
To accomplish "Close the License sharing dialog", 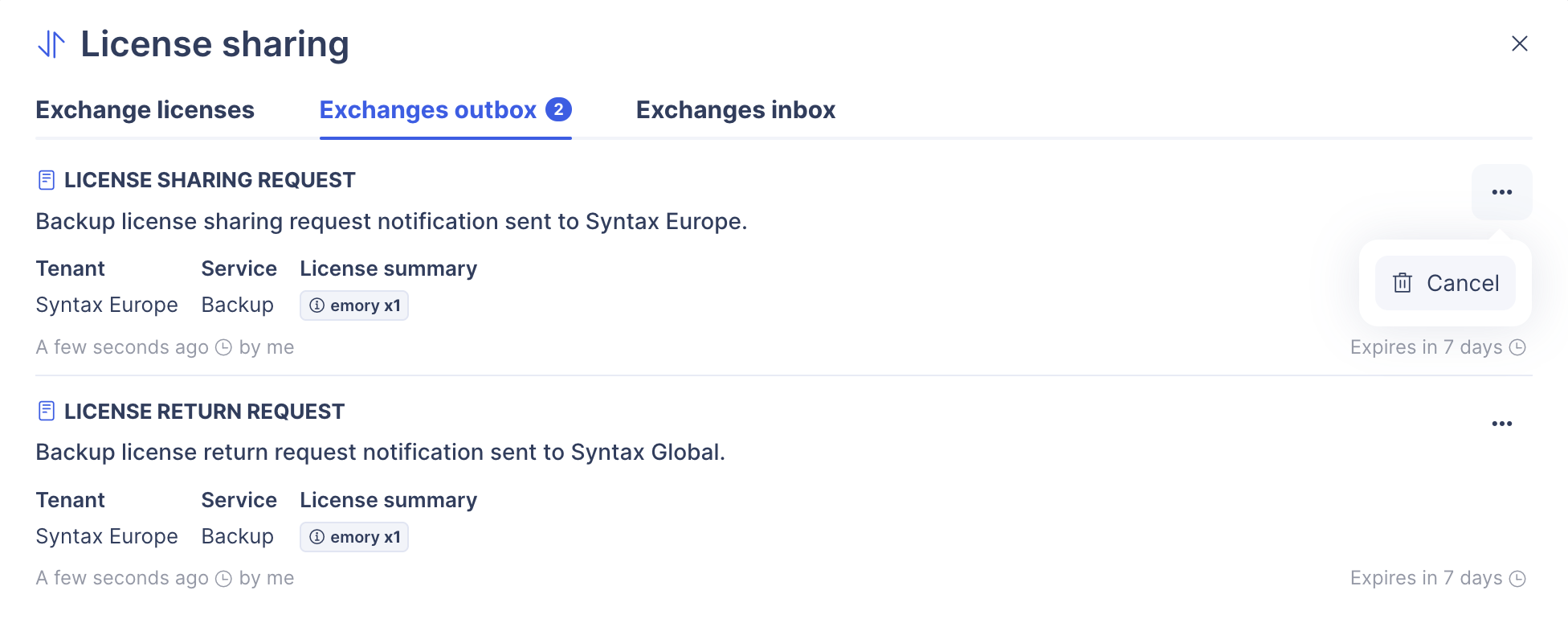I will pos(1519,43).
